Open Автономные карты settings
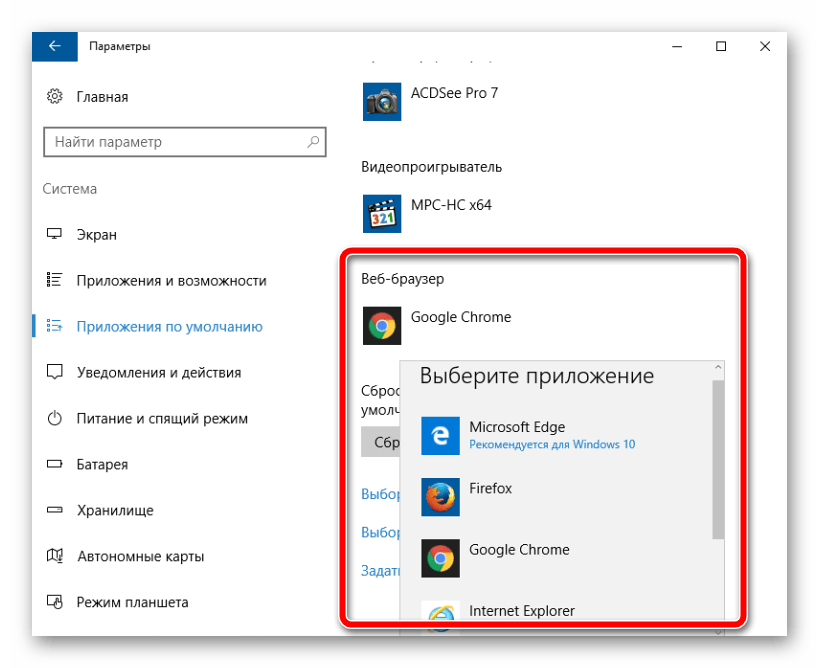Viewport: 819px width, 668px height. click(x=140, y=557)
